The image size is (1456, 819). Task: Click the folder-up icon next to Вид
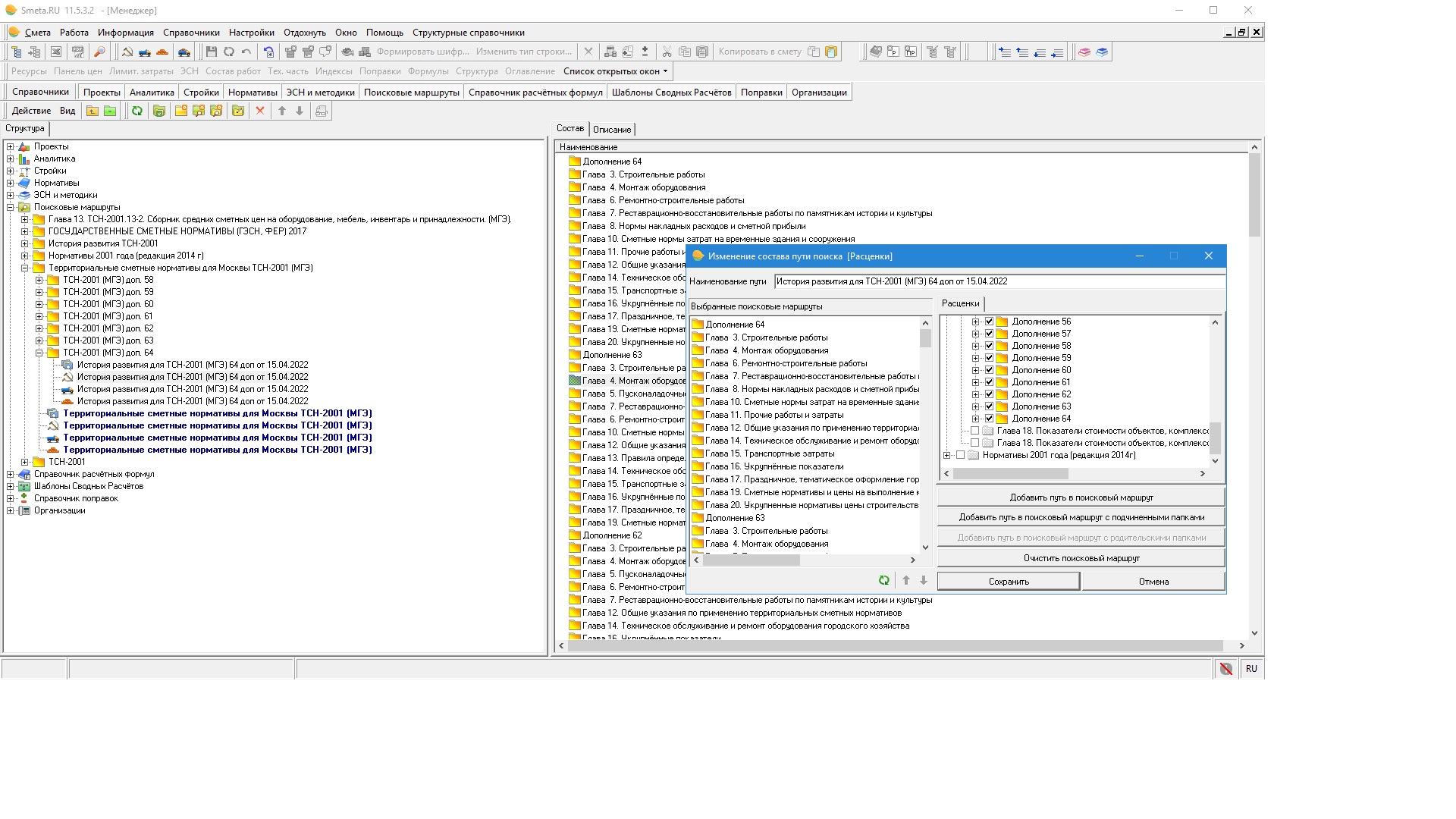(x=93, y=111)
